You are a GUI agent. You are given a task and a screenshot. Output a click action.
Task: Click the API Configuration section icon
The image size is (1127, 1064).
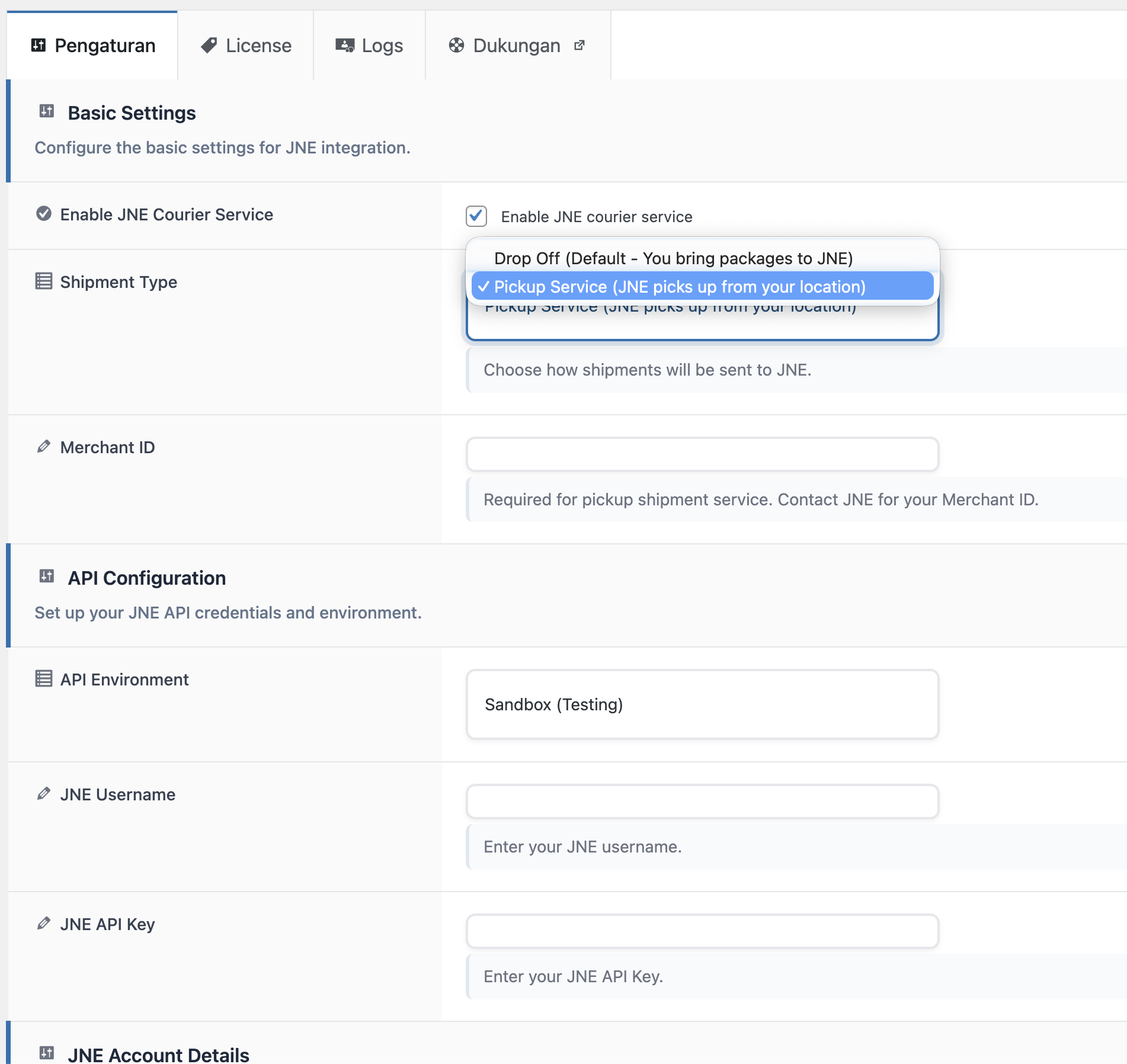click(x=47, y=576)
